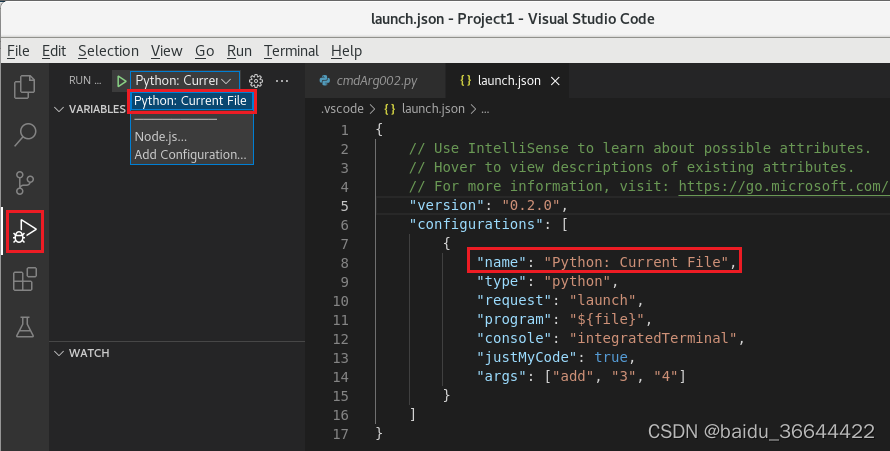This screenshot has height=451, width=890.
Task: Click the "launch" request value
Action: click(603, 300)
